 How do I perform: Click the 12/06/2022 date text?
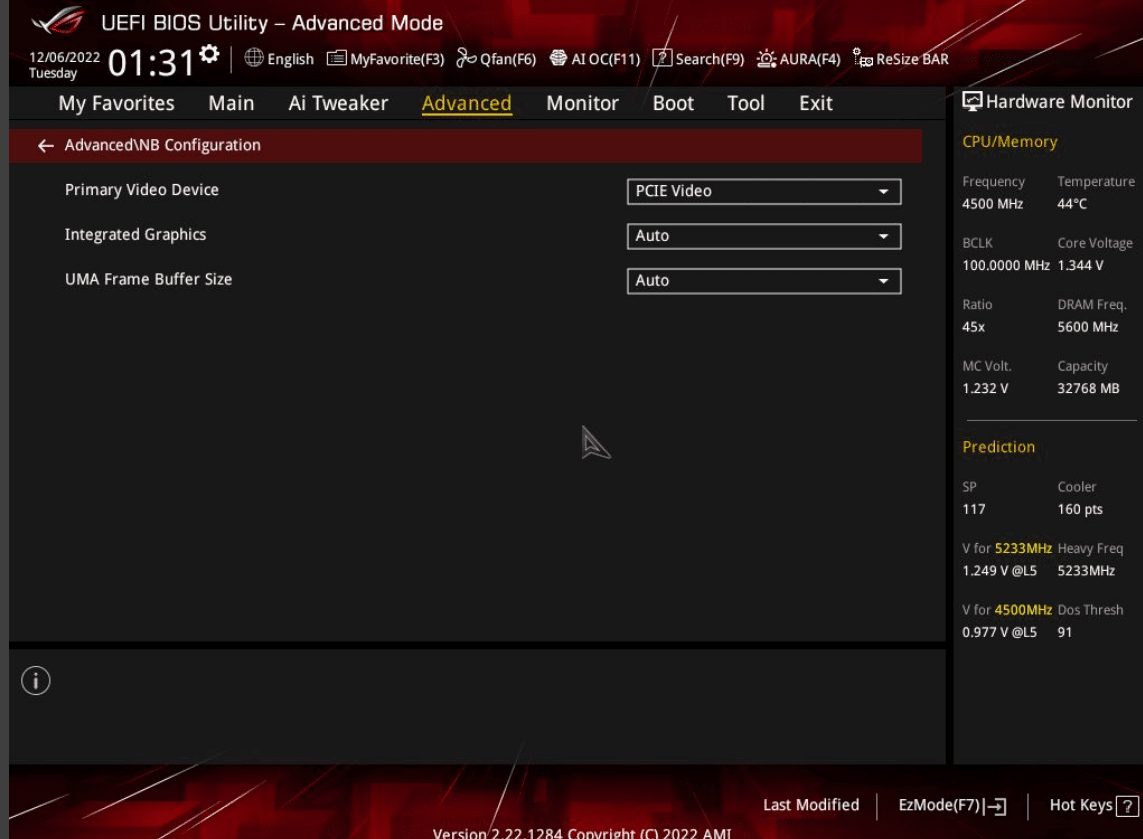(x=64, y=58)
